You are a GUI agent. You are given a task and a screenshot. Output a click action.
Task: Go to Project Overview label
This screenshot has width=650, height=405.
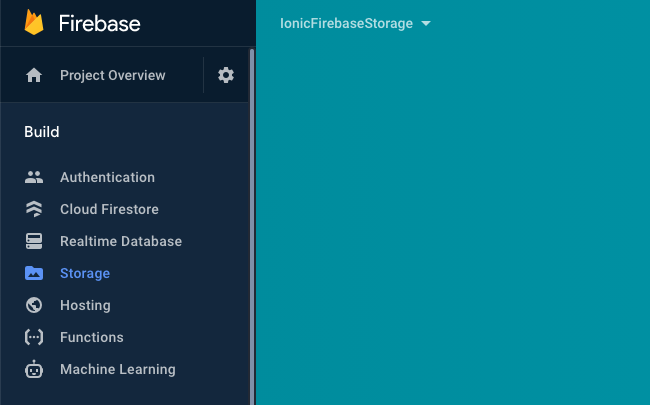[x=112, y=76]
